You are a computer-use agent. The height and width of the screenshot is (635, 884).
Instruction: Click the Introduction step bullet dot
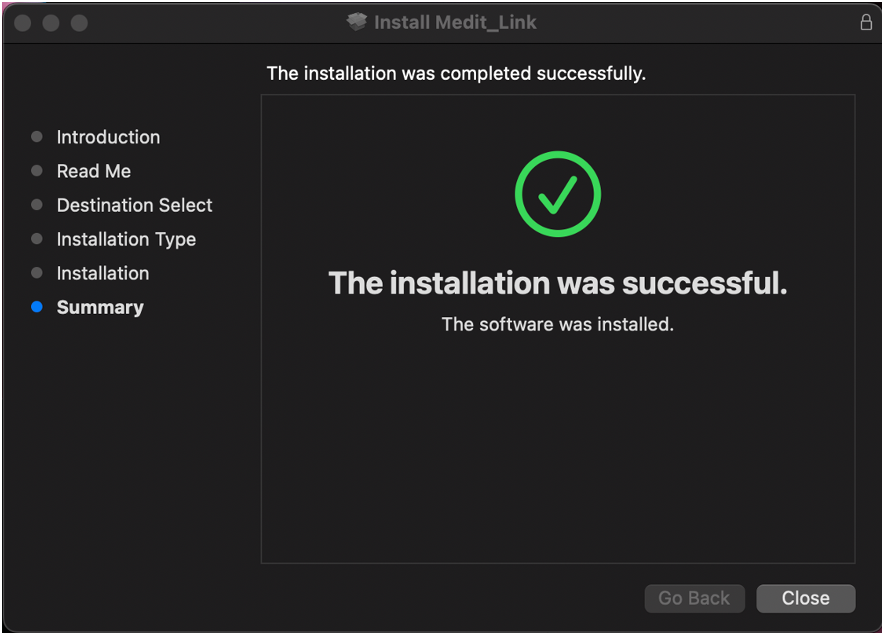point(37,136)
